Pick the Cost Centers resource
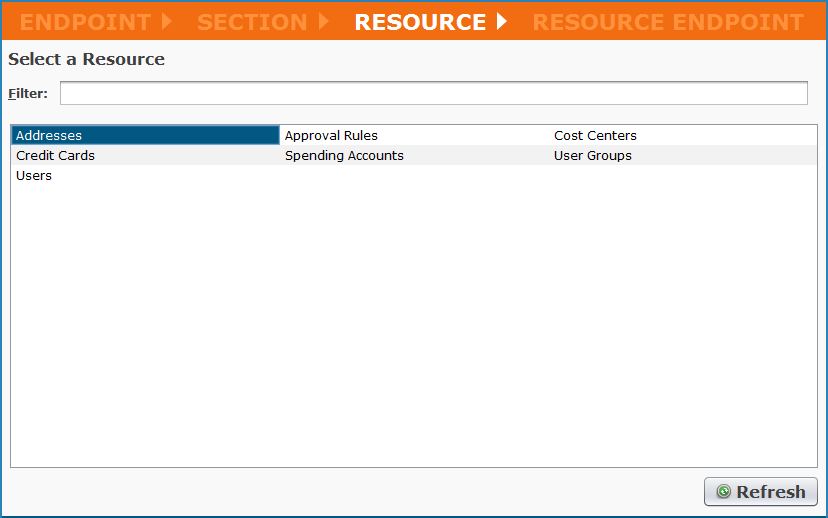Image resolution: width=828 pixels, height=518 pixels. [595, 136]
